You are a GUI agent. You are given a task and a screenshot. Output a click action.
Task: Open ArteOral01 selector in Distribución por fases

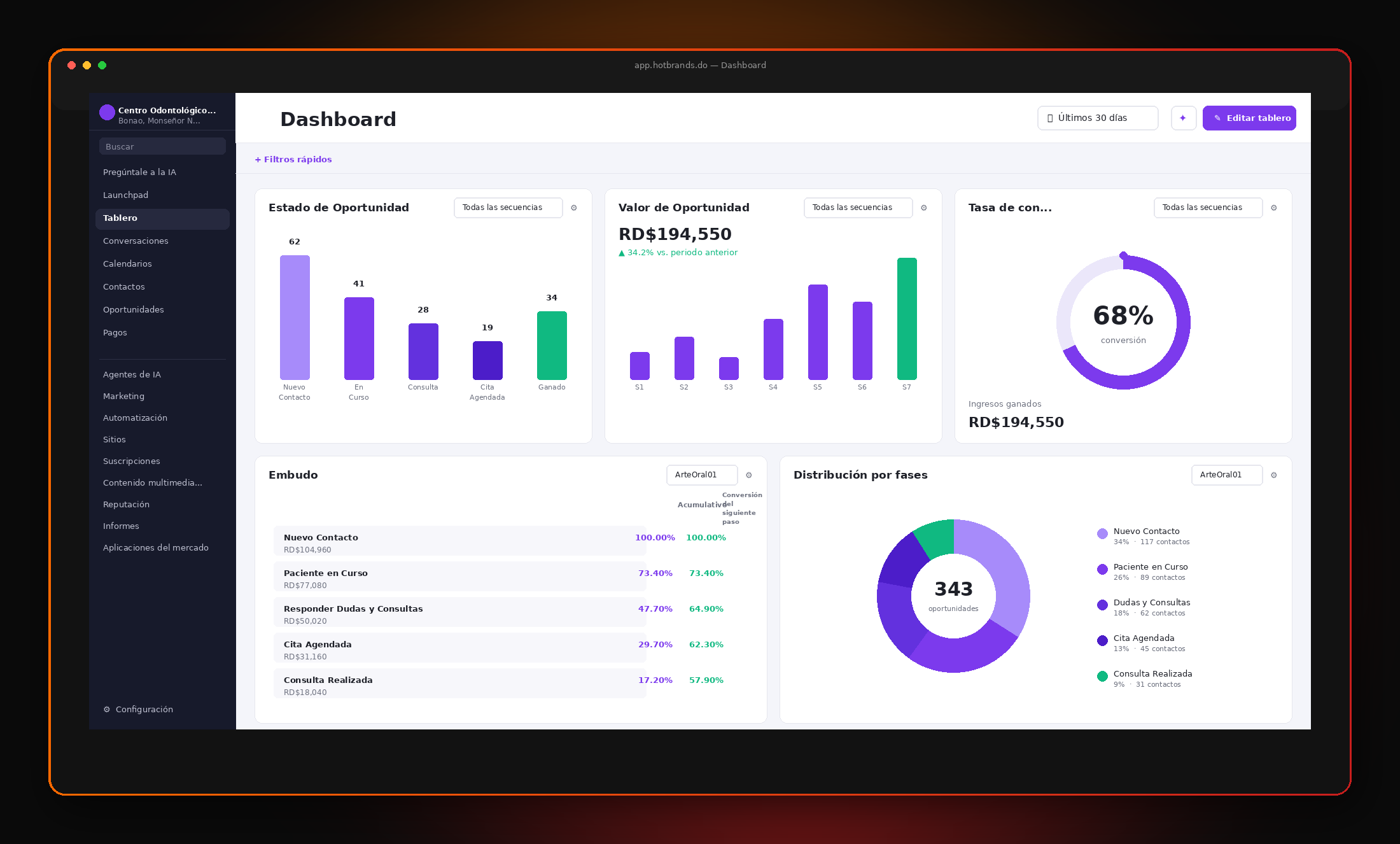tap(1227, 475)
